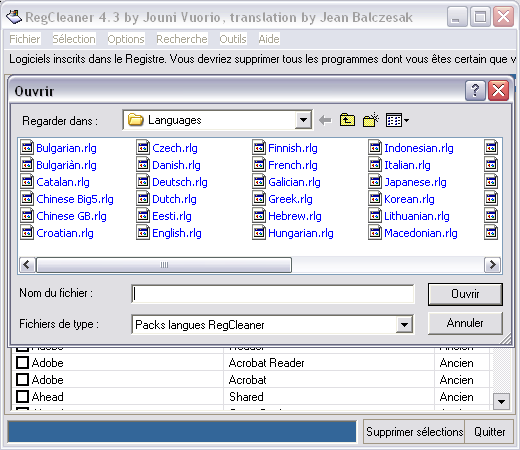Select the Bulgarian.rlg file icon
Screen dimensions: 520x450
(x=27, y=147)
